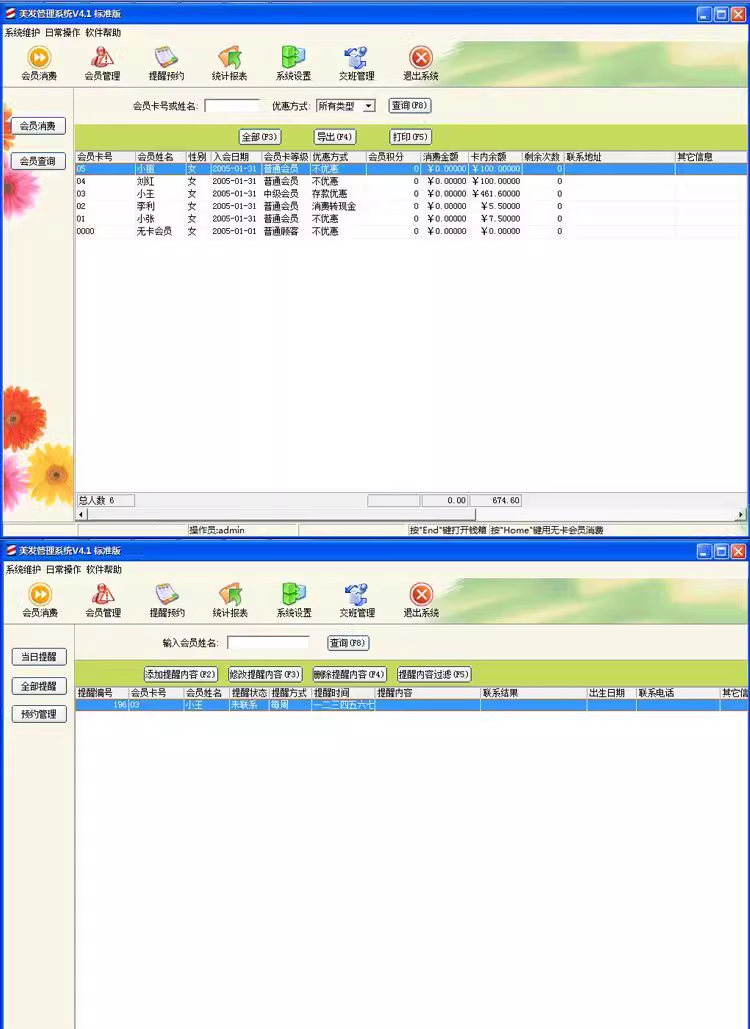Open 软件帮助 menu in upper window

(103, 33)
